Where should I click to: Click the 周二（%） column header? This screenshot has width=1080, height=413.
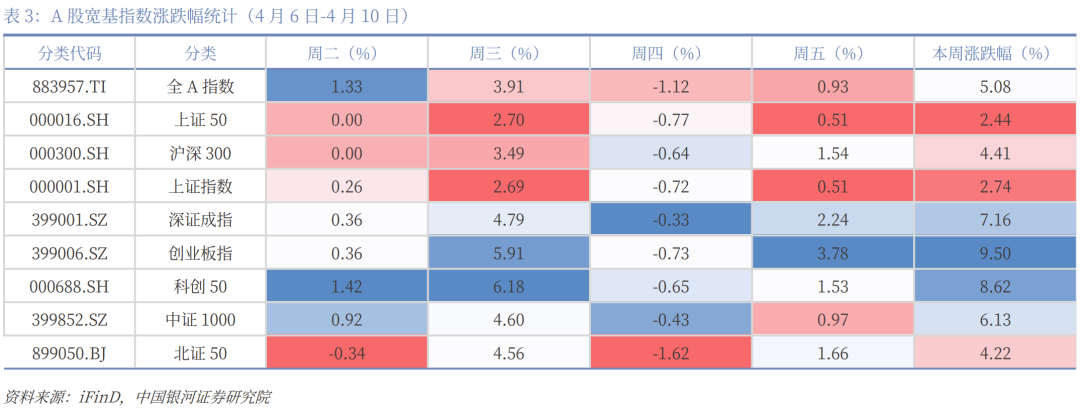(346, 53)
